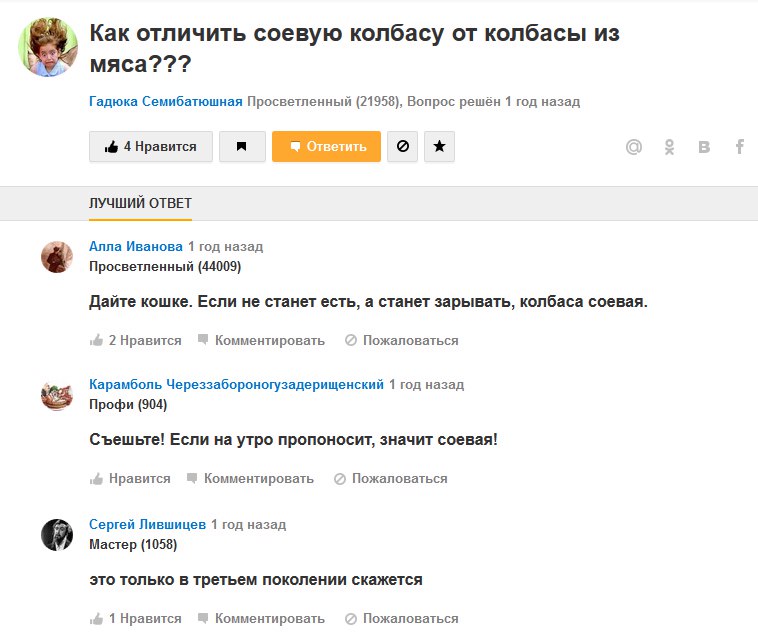This screenshot has width=758, height=639.
Task: Open Алла Иванова profile link
Action: 136,246
